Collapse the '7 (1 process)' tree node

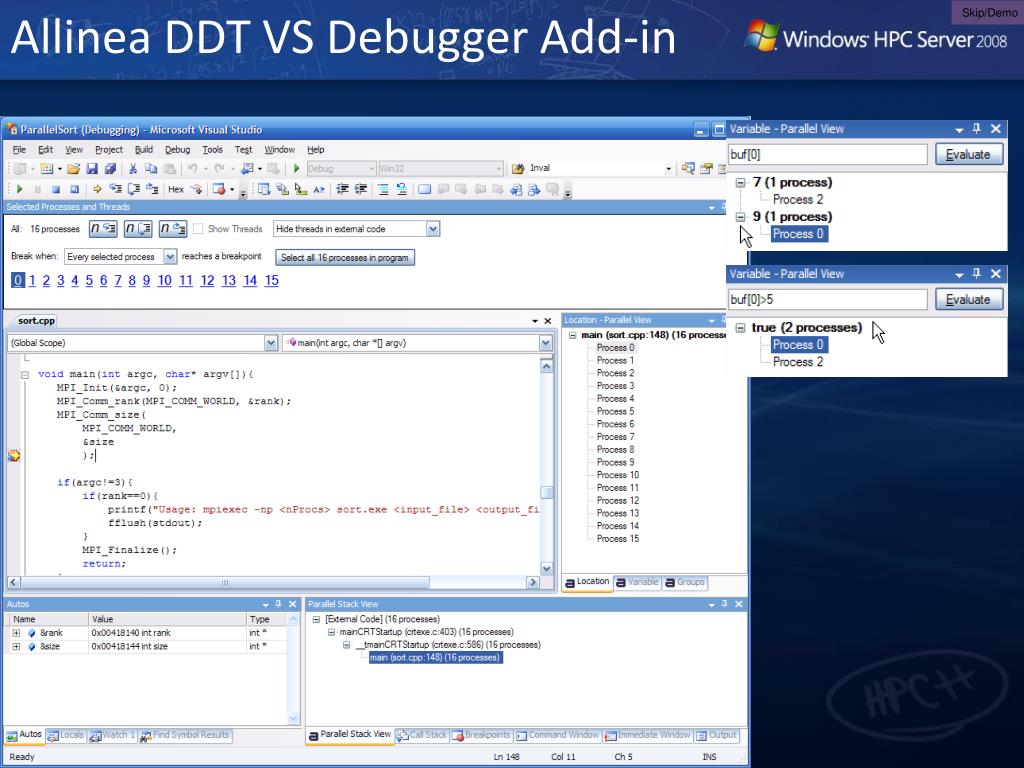coord(741,183)
